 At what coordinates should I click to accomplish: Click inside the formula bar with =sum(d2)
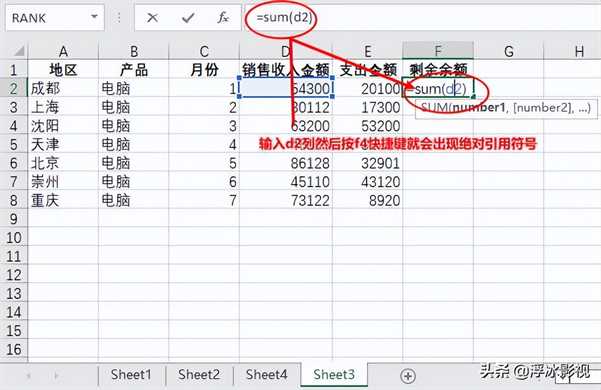coord(422,18)
